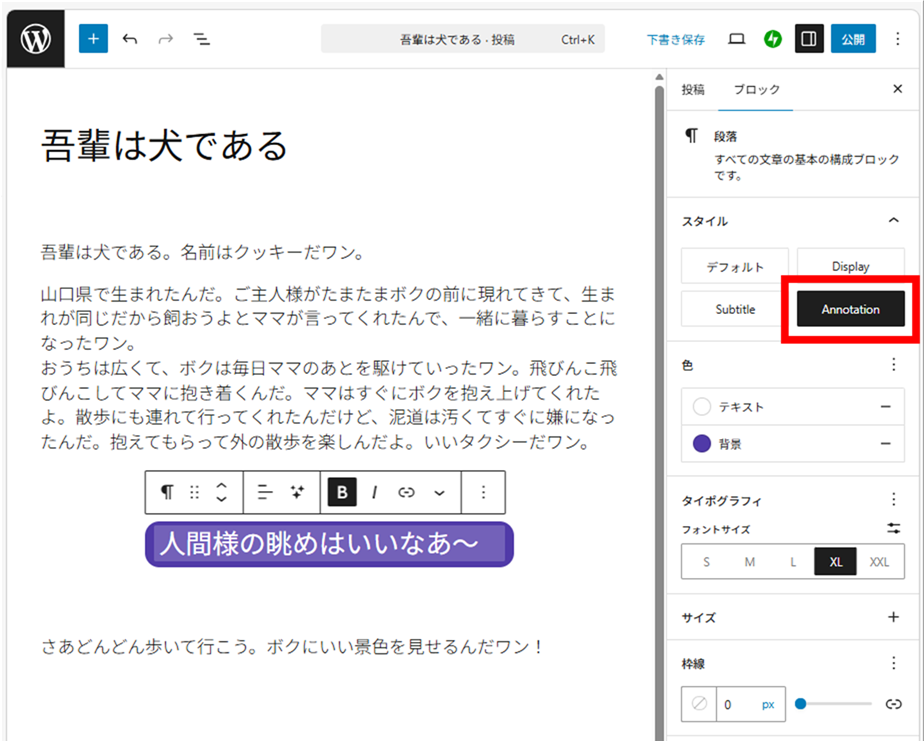The height and width of the screenshot is (741, 924).
Task: Click the border width px input field
Action: pos(738,704)
